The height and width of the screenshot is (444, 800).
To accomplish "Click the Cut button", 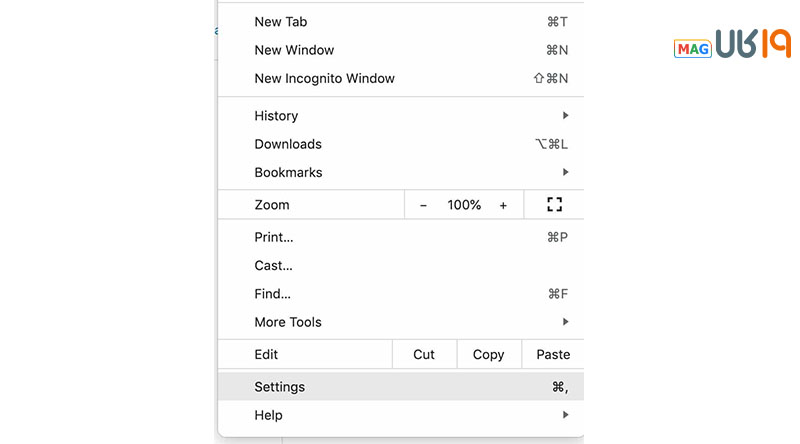I will tap(424, 354).
